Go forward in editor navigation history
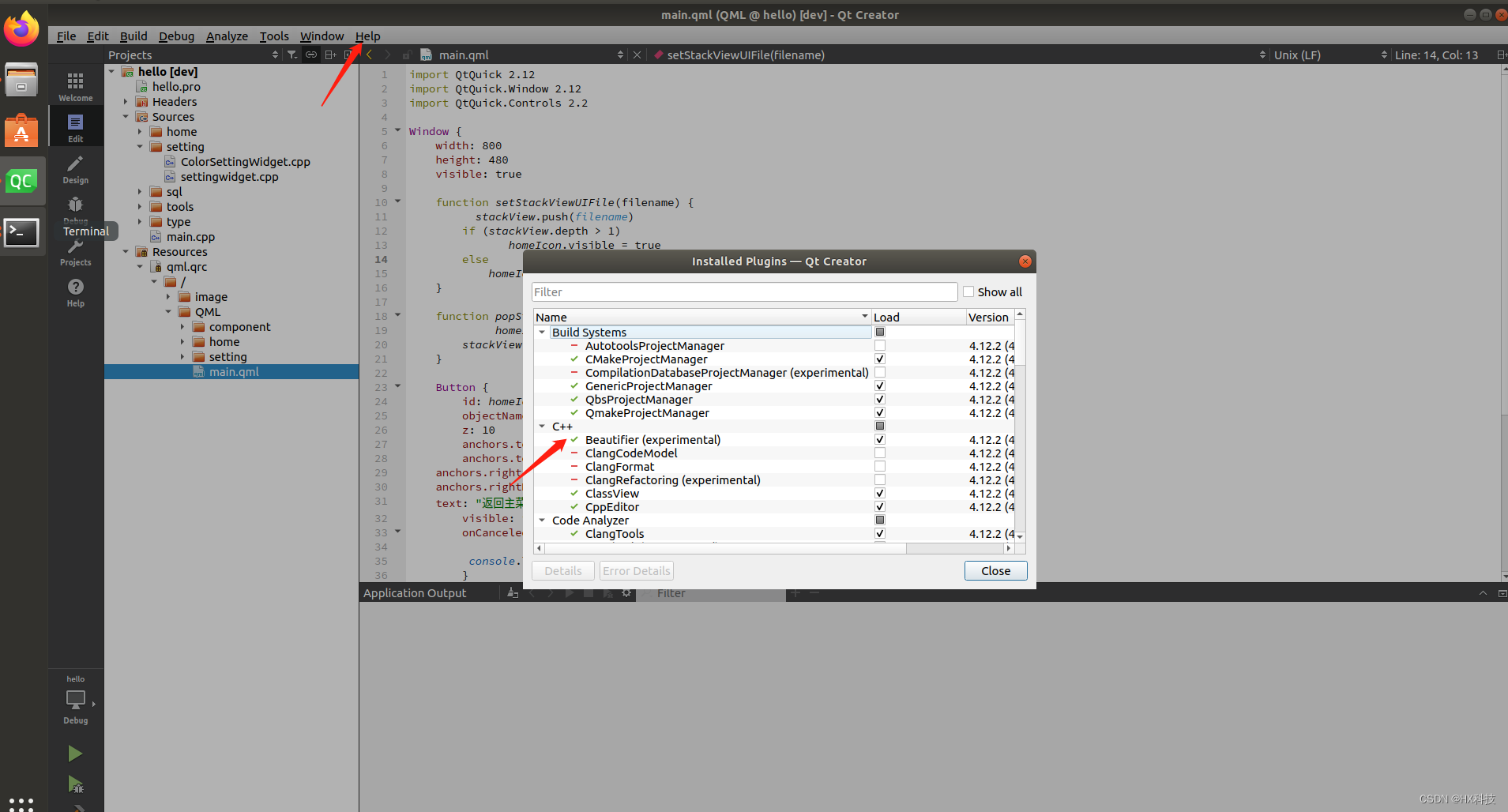The image size is (1508, 812). (387, 55)
